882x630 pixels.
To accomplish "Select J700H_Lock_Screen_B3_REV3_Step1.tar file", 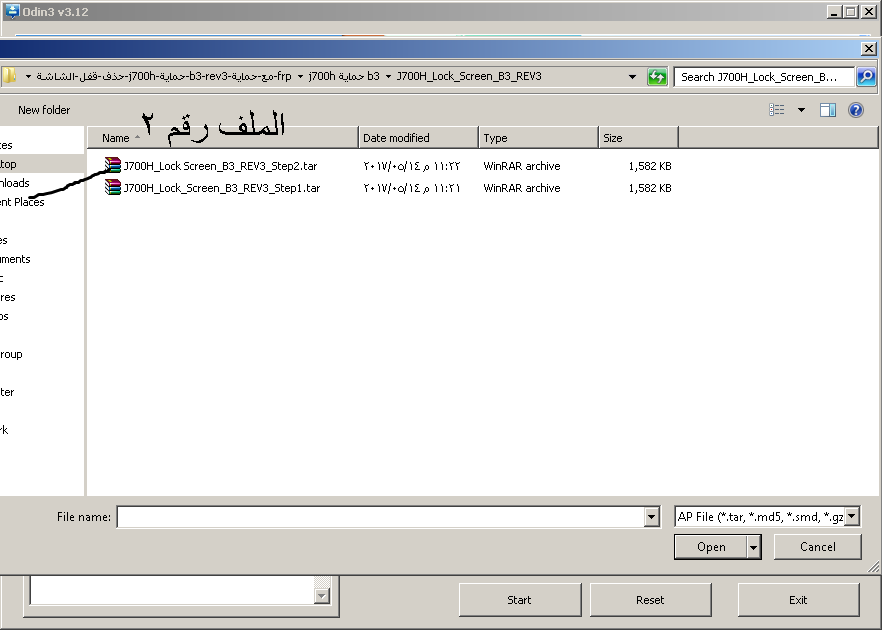I will [222, 188].
